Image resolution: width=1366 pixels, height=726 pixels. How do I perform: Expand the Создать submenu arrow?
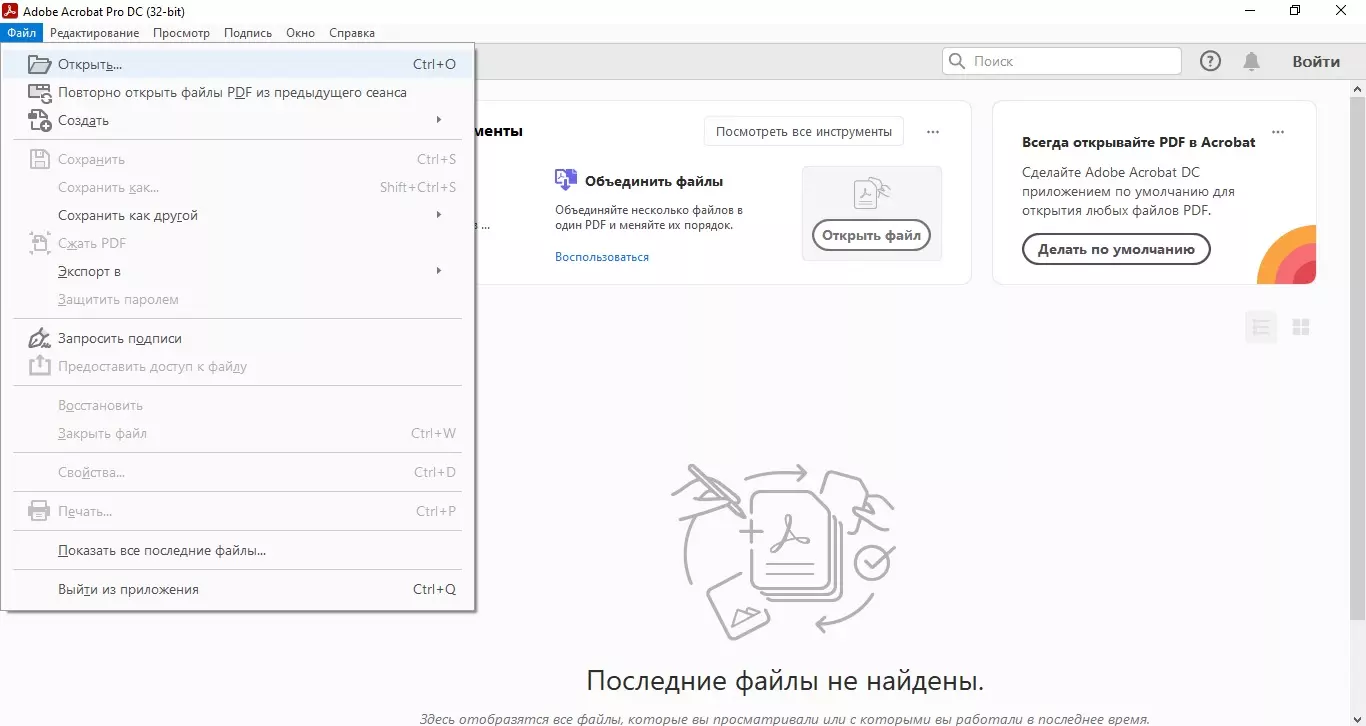[439, 120]
